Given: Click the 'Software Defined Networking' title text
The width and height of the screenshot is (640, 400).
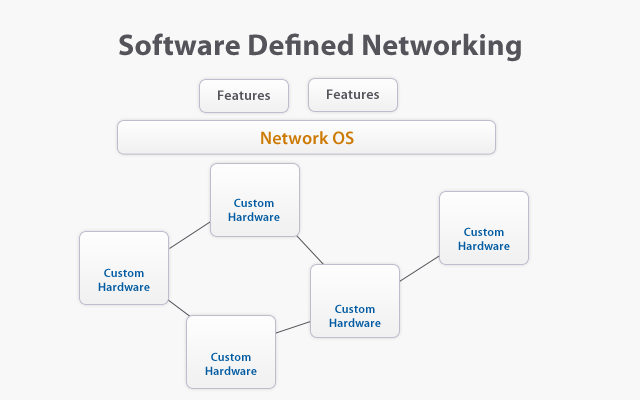Looking at the screenshot, I should 320,45.
